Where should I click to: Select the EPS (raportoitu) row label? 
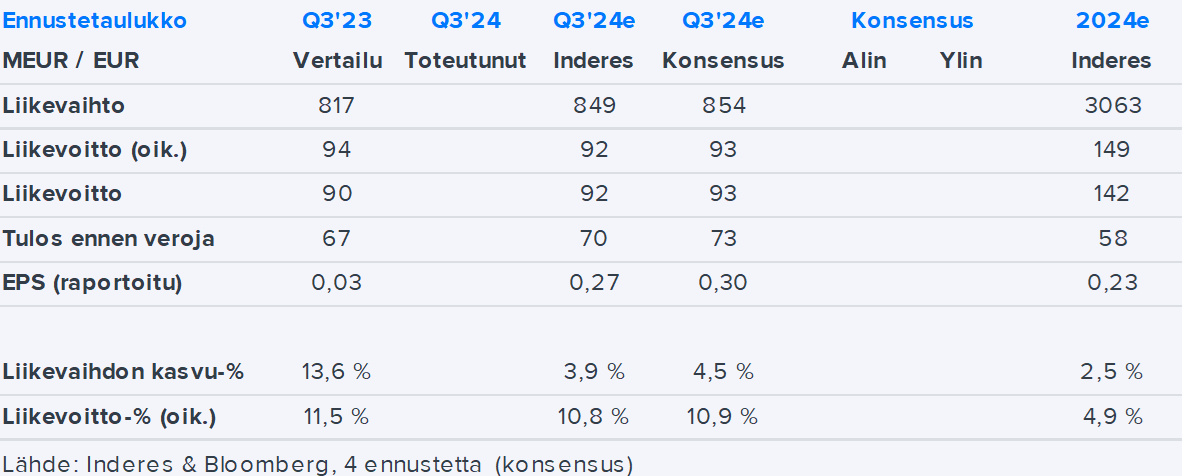tap(93, 282)
